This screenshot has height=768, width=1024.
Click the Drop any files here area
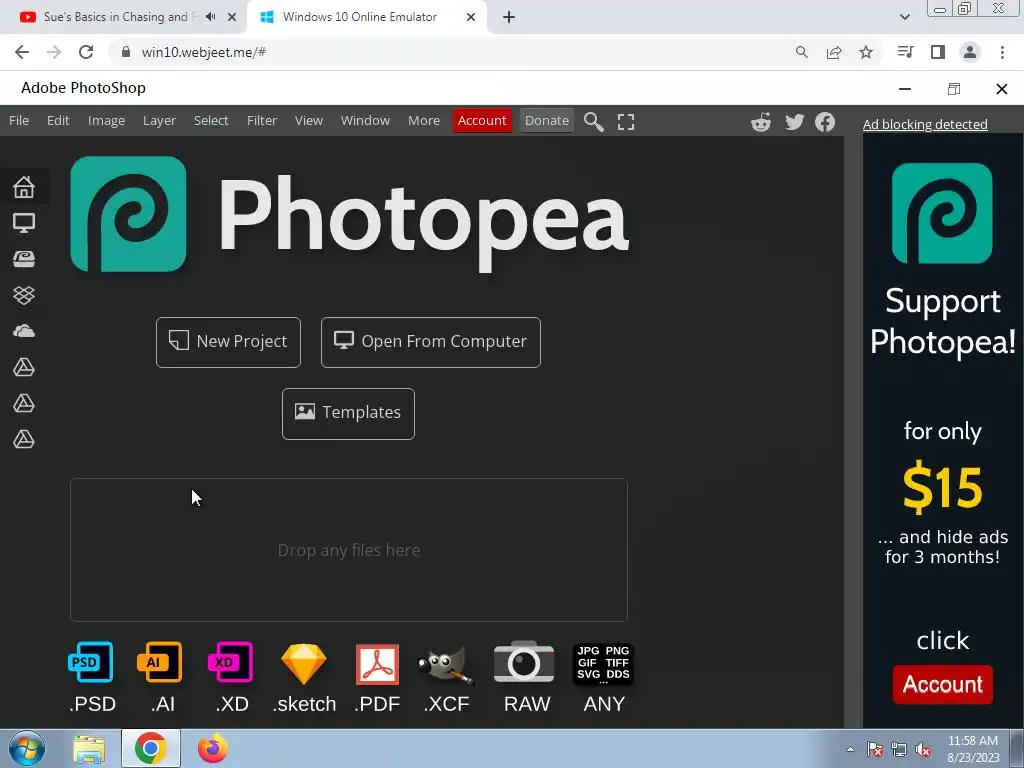tap(349, 550)
